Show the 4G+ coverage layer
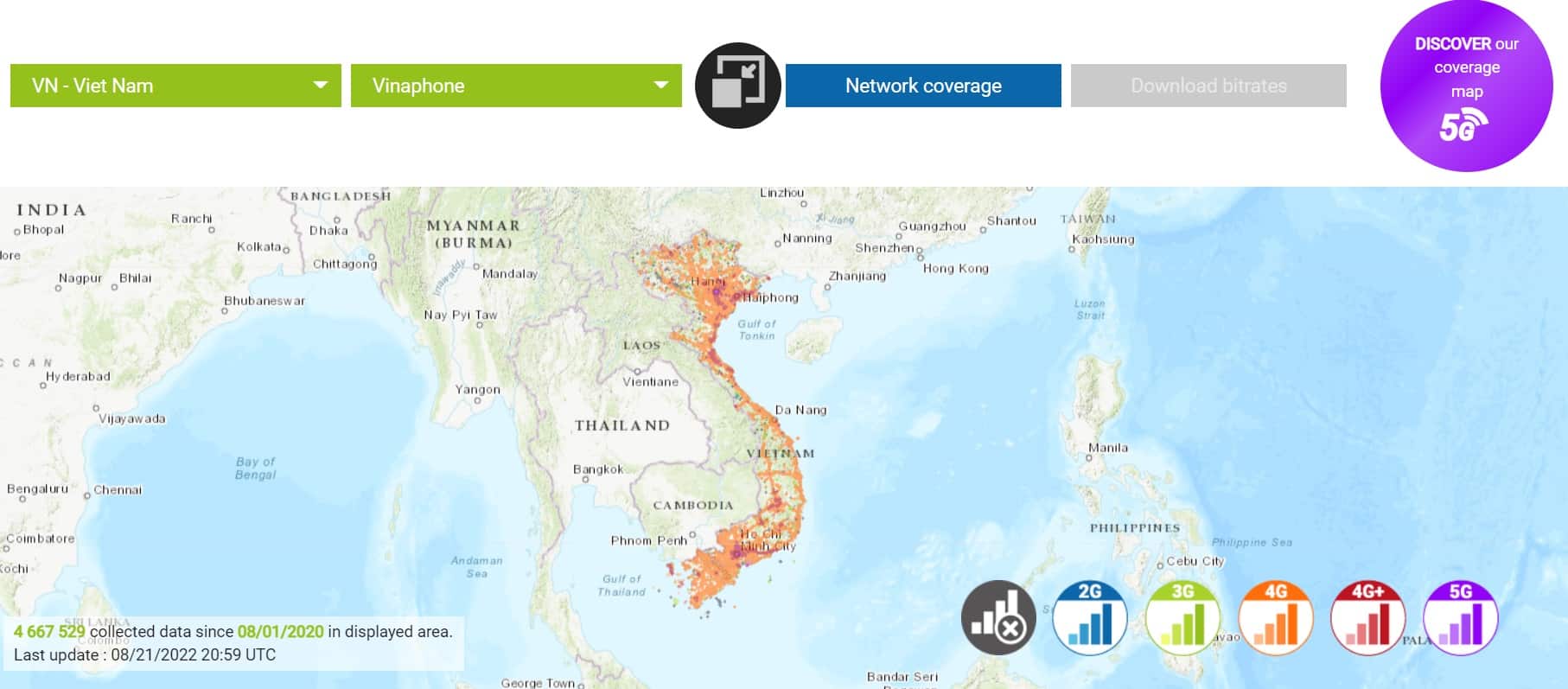 pyautogui.click(x=1367, y=617)
